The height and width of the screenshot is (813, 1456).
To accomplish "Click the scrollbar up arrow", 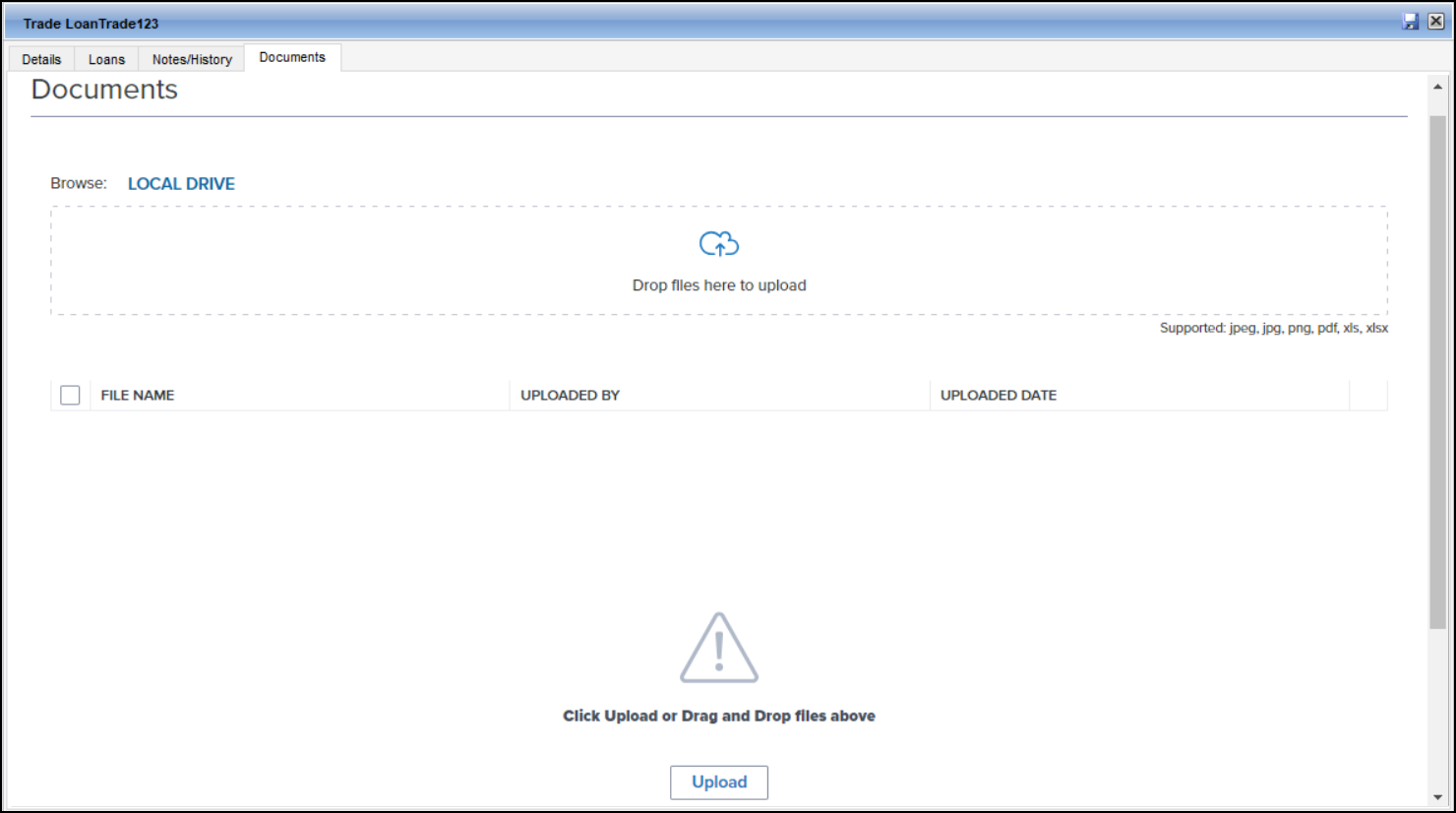I will pyautogui.click(x=1437, y=87).
